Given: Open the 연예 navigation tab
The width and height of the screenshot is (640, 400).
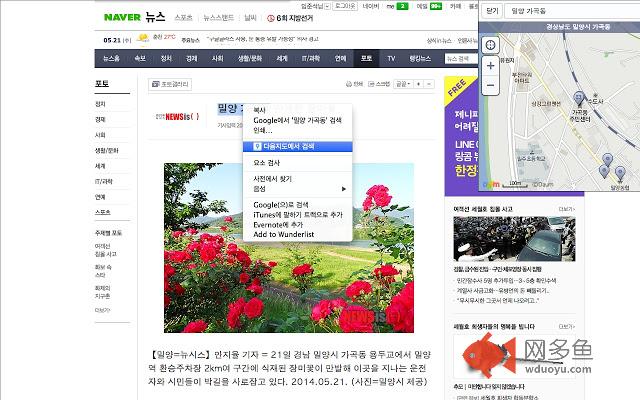Looking at the screenshot, I should (x=340, y=58).
